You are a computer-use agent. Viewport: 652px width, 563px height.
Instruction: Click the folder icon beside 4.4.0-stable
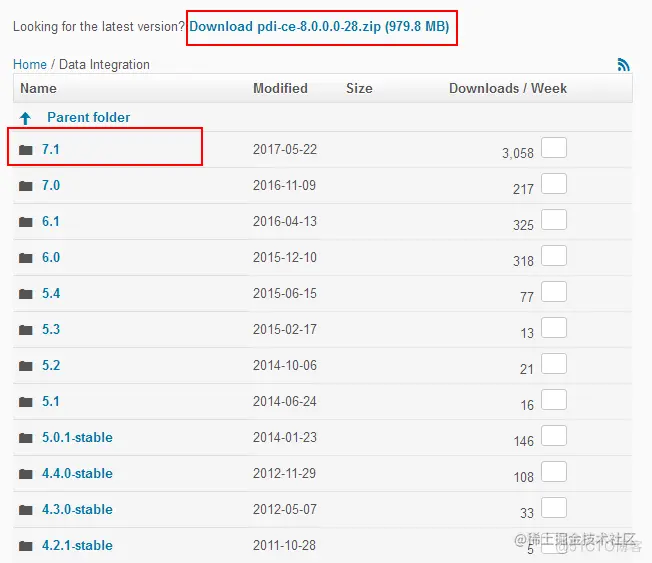tap(26, 474)
